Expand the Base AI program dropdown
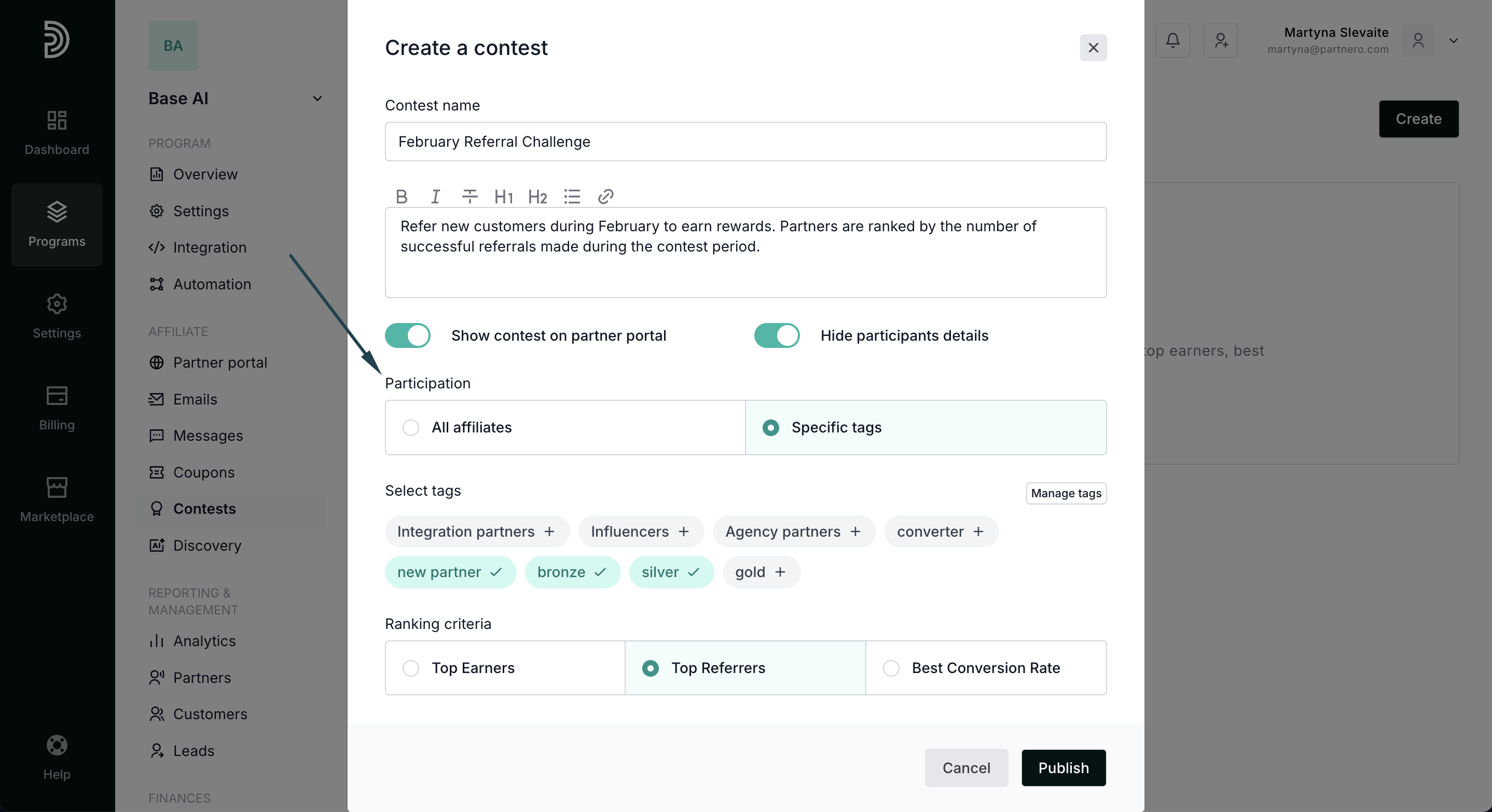The image size is (1492, 812). (x=317, y=99)
